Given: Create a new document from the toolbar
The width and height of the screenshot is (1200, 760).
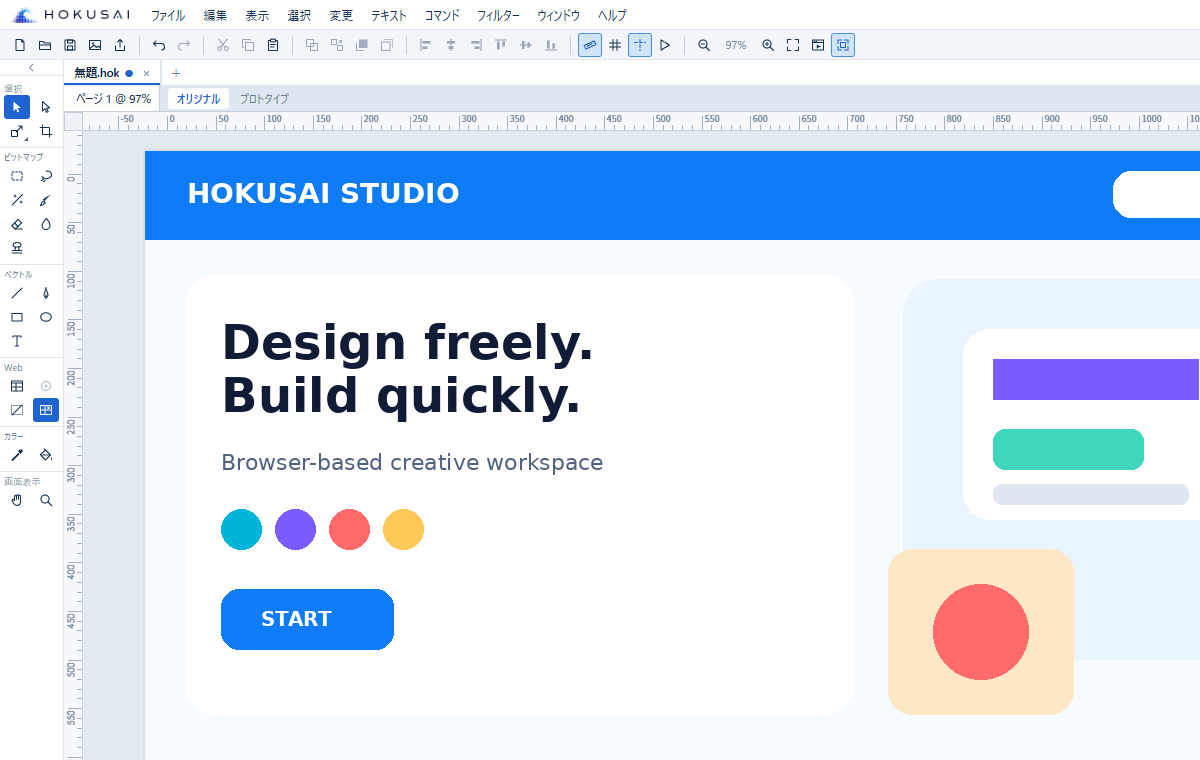Looking at the screenshot, I should coord(20,45).
